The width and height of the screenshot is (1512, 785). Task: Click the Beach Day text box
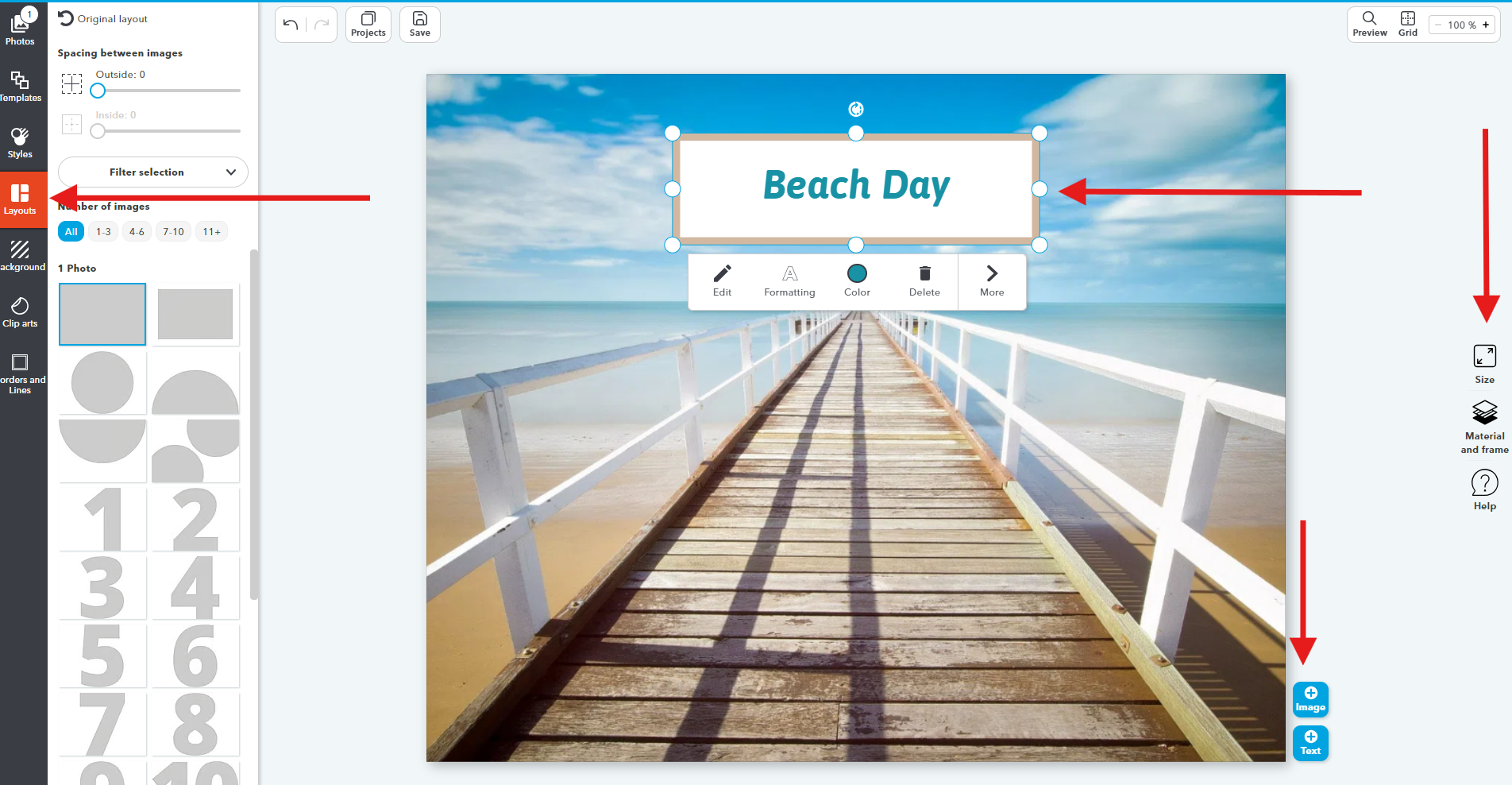point(856,188)
